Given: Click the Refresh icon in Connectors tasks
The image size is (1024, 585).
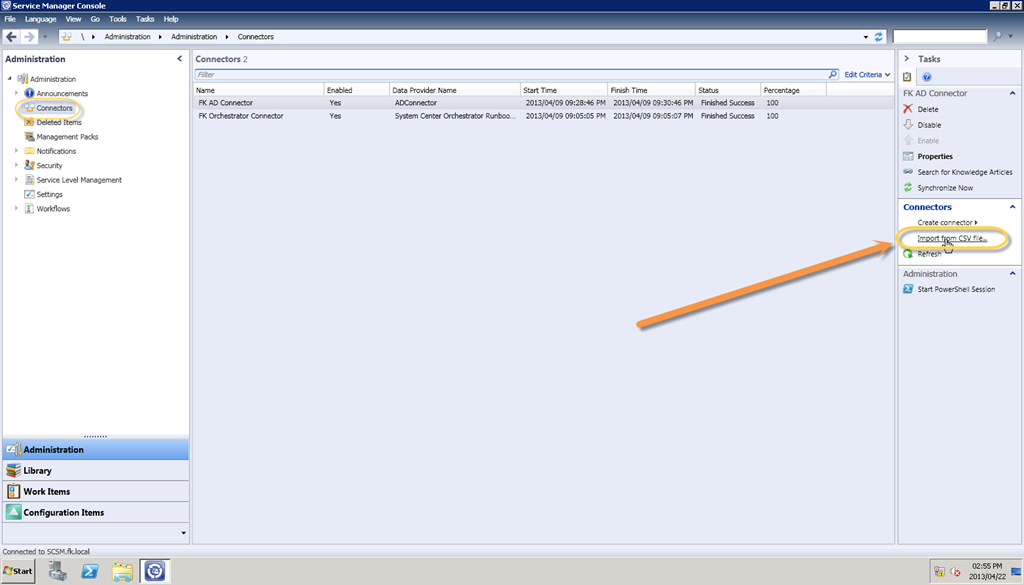Looking at the screenshot, I should tap(908, 254).
